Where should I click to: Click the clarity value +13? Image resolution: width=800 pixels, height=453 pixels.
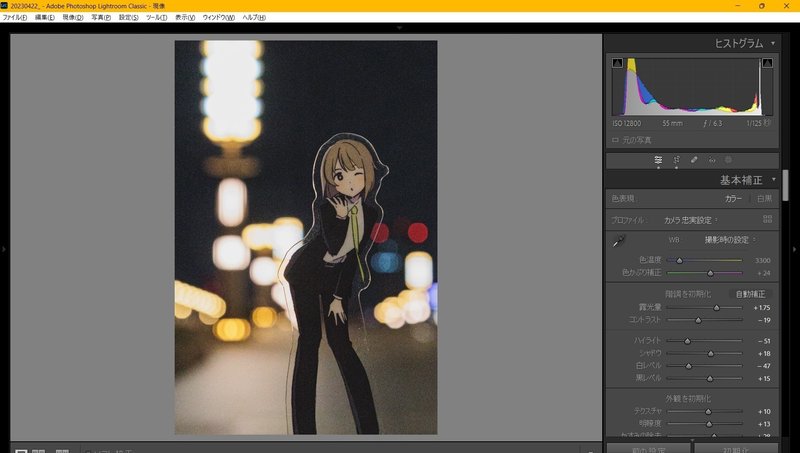(764, 424)
